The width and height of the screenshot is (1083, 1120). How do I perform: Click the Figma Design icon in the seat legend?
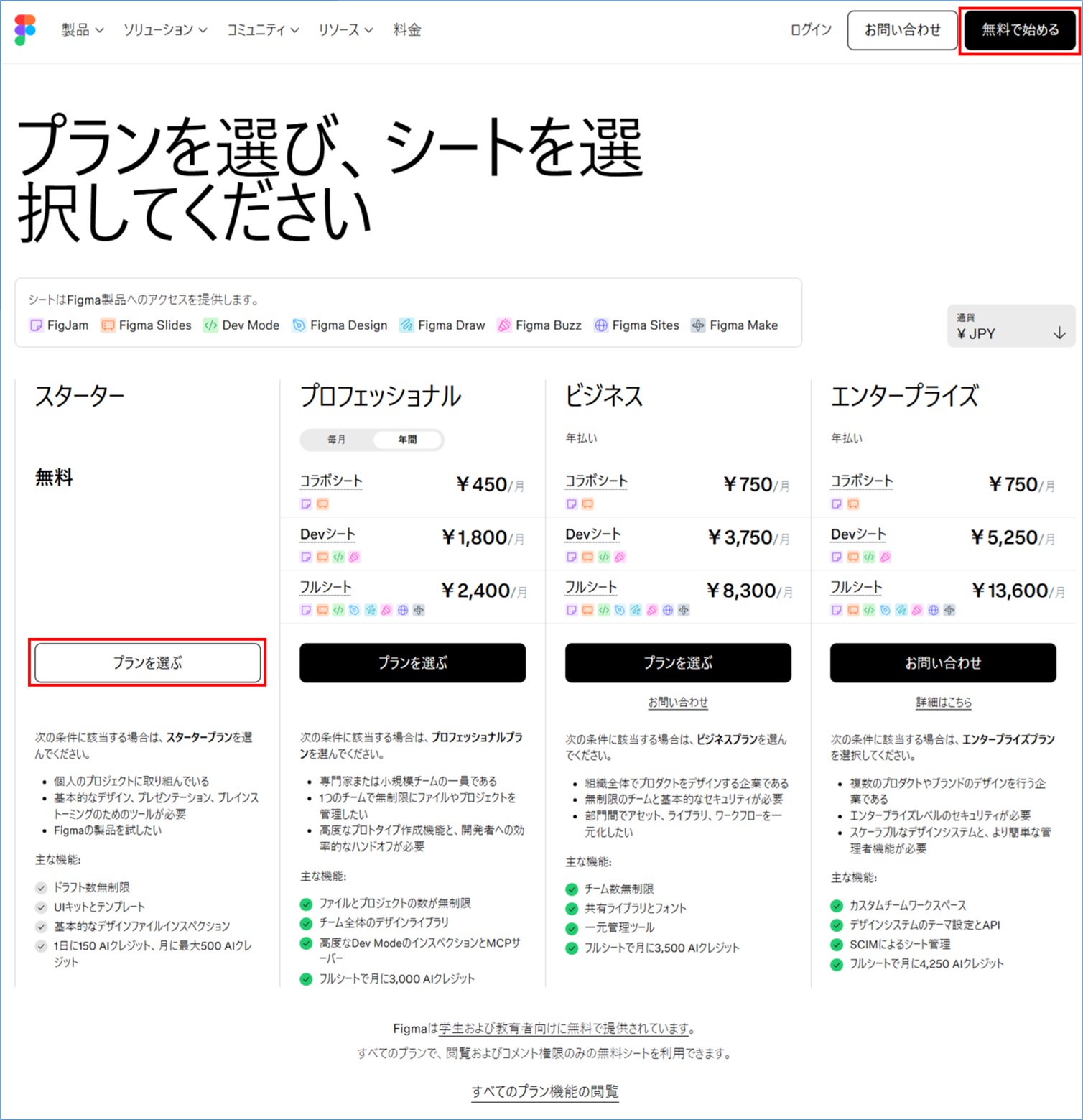pyautogui.click(x=299, y=325)
